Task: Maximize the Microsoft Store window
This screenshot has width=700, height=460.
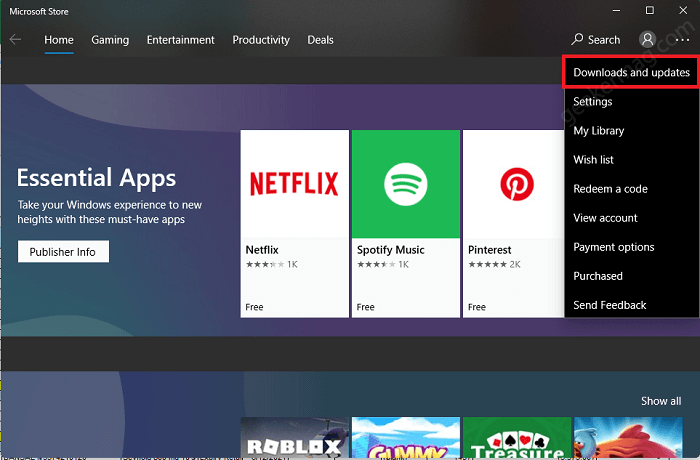Action: coord(650,10)
